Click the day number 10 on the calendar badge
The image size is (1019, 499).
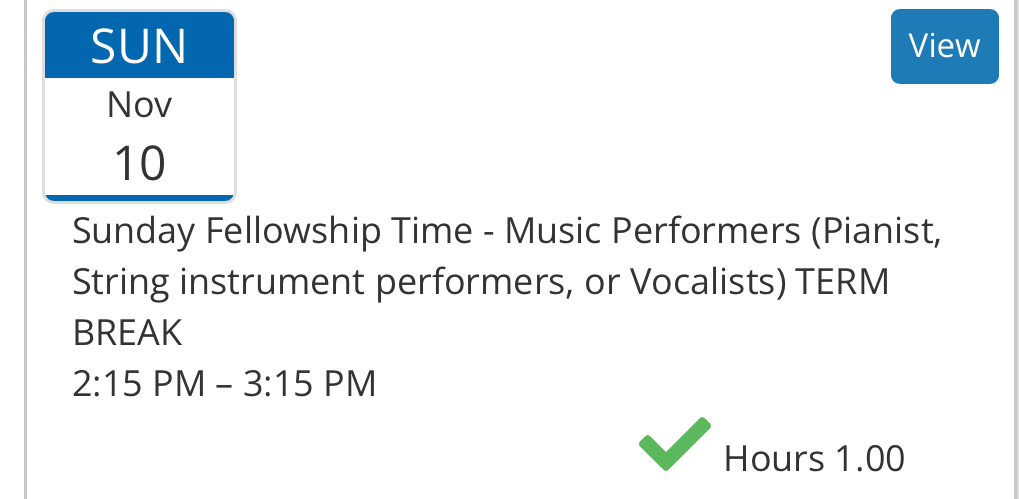click(139, 162)
